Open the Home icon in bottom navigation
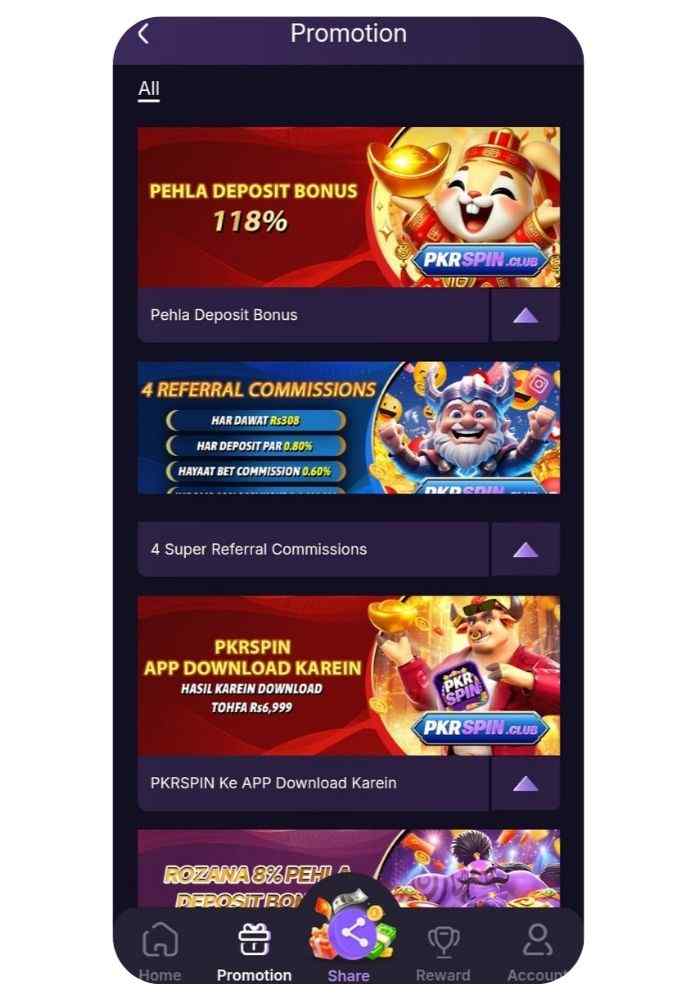700x1000 pixels. 159,940
